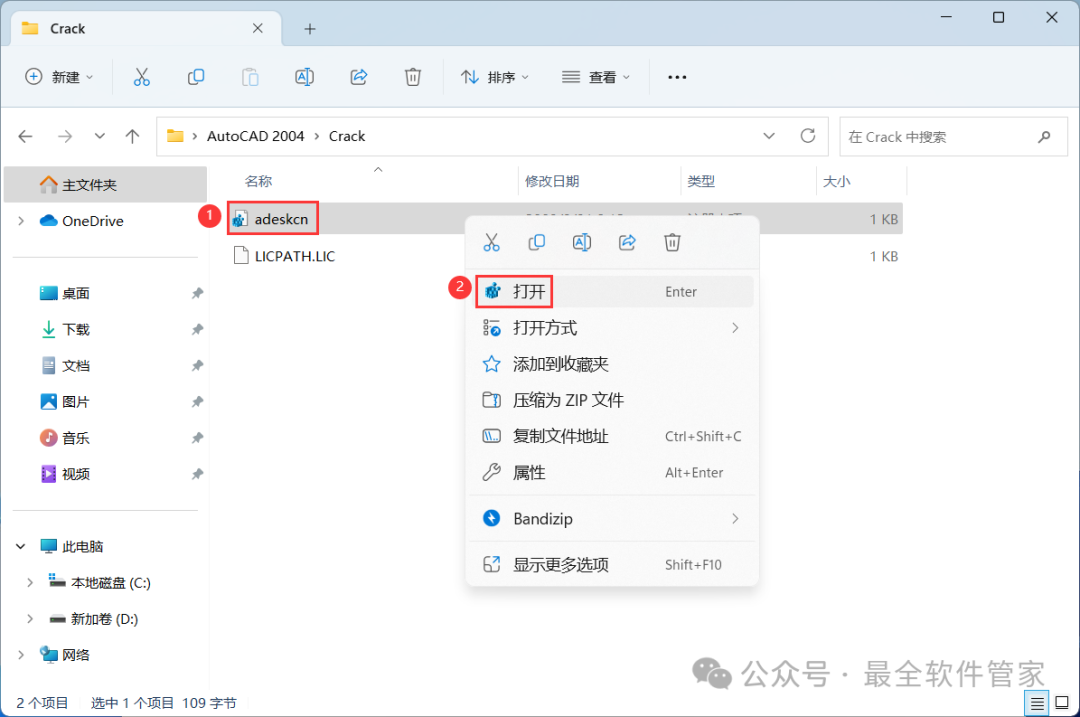The image size is (1080, 717).
Task: Sort by the 名称 column header
Action: click(258, 181)
